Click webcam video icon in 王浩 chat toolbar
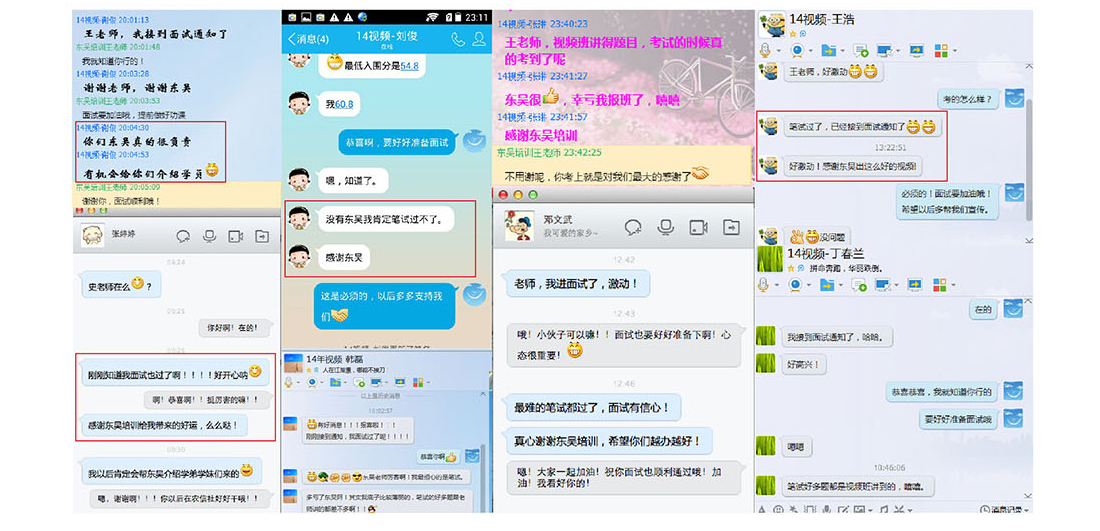Image resolution: width=1100 pixels, height=531 pixels. [797, 50]
